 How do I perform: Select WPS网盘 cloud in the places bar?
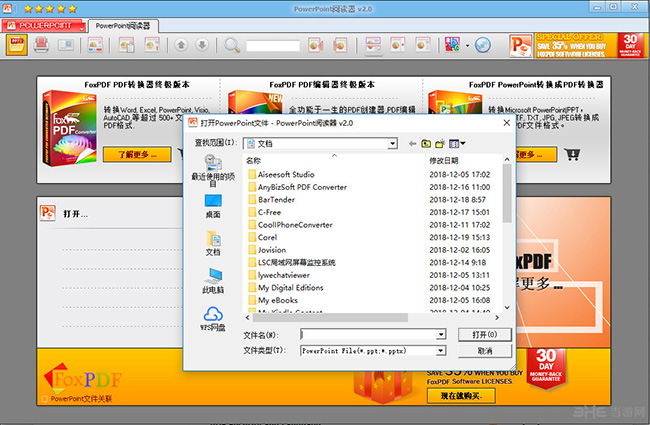click(x=213, y=318)
